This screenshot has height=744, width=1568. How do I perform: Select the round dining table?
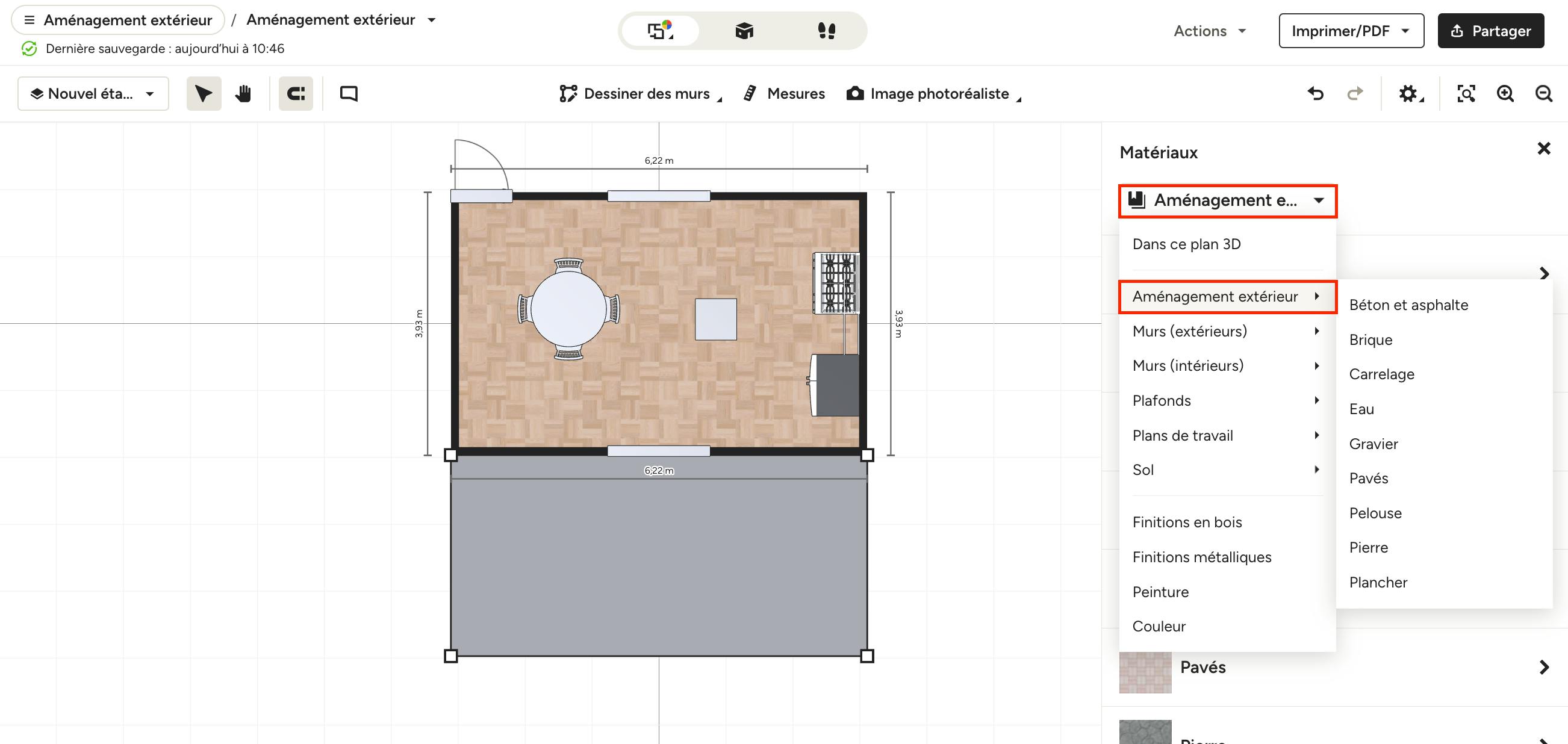(x=568, y=308)
